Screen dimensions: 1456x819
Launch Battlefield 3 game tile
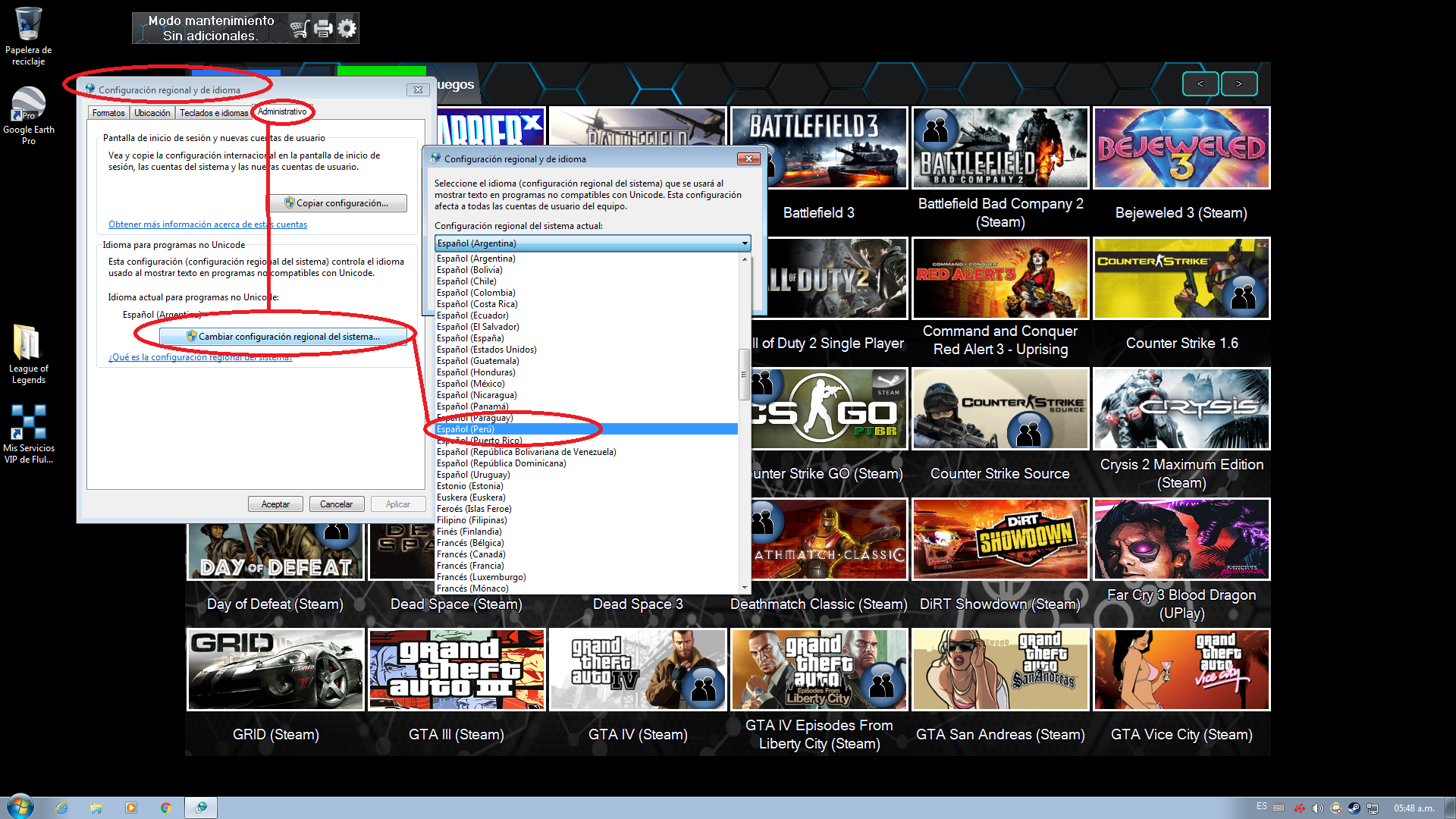click(x=819, y=148)
